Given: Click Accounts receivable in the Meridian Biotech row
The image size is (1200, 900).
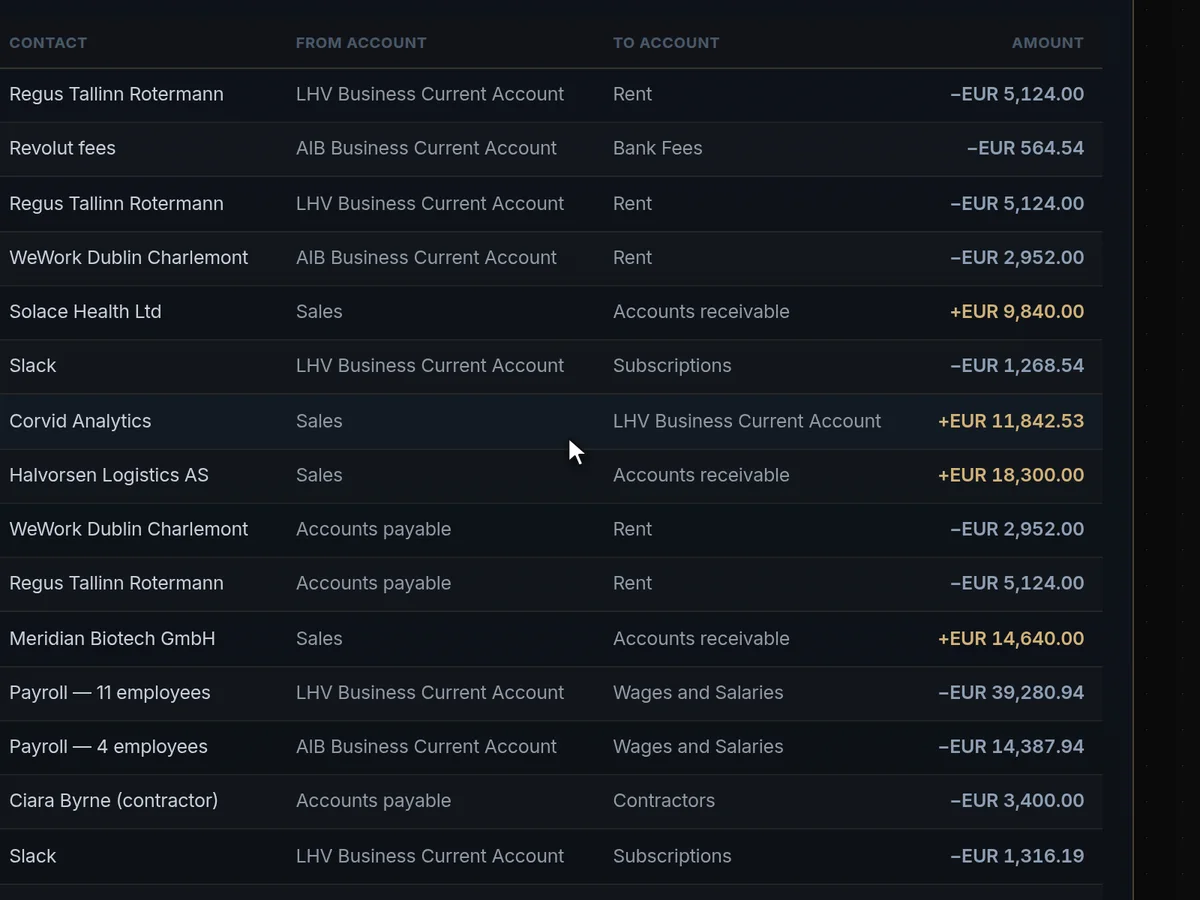Looking at the screenshot, I should coord(701,638).
